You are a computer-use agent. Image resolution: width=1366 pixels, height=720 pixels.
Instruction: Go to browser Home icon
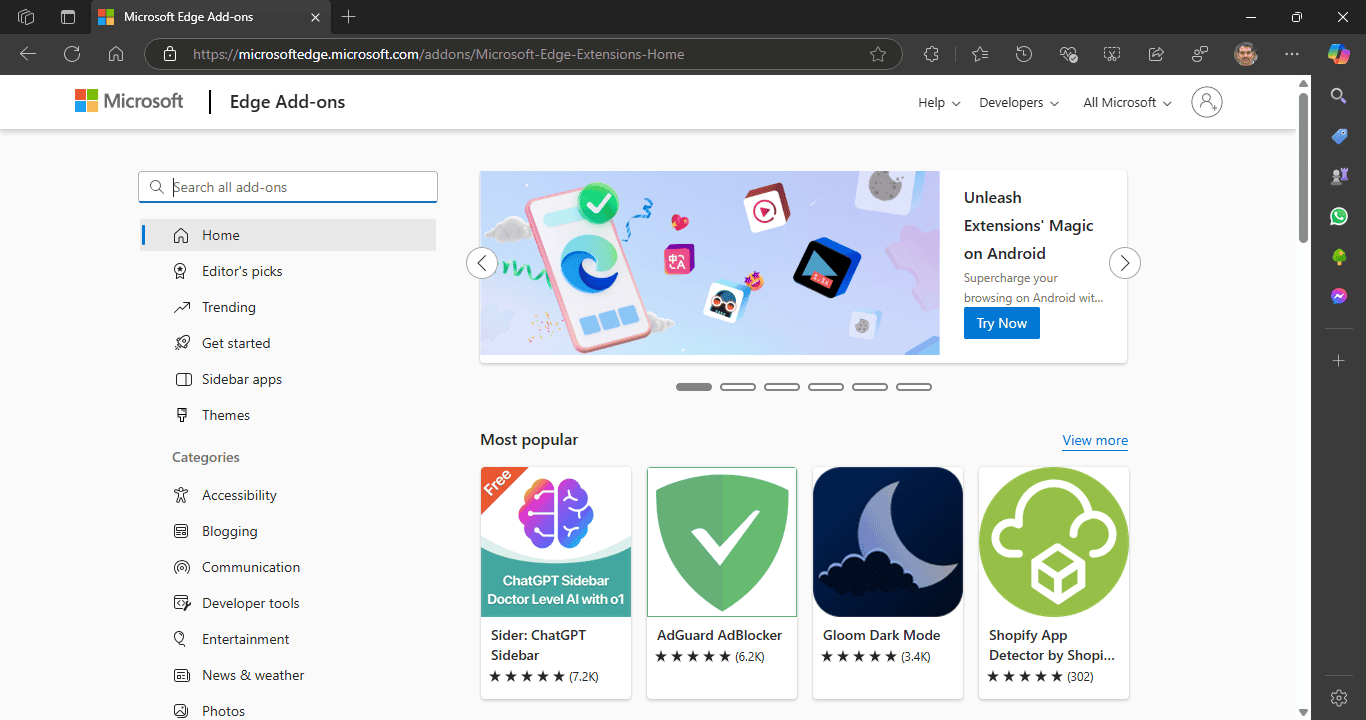pos(116,54)
